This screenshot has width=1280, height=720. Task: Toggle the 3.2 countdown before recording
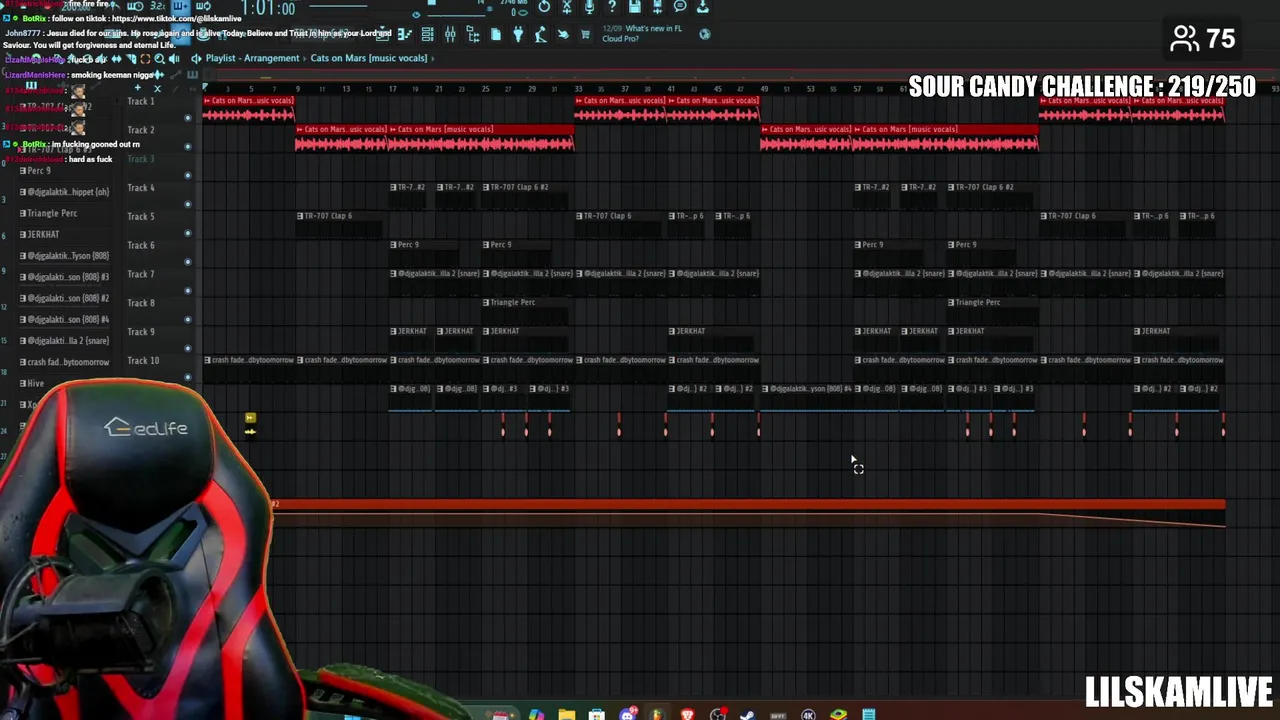158,6
